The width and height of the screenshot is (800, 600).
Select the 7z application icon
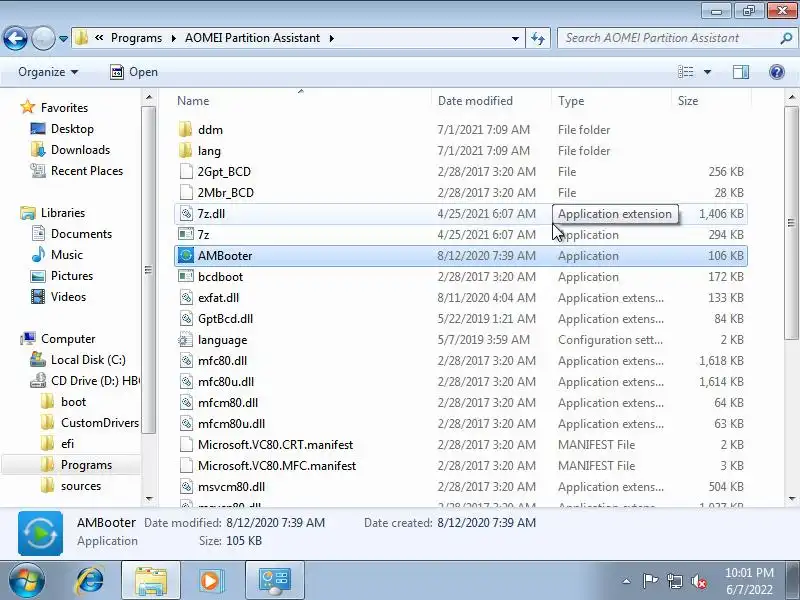(186, 234)
